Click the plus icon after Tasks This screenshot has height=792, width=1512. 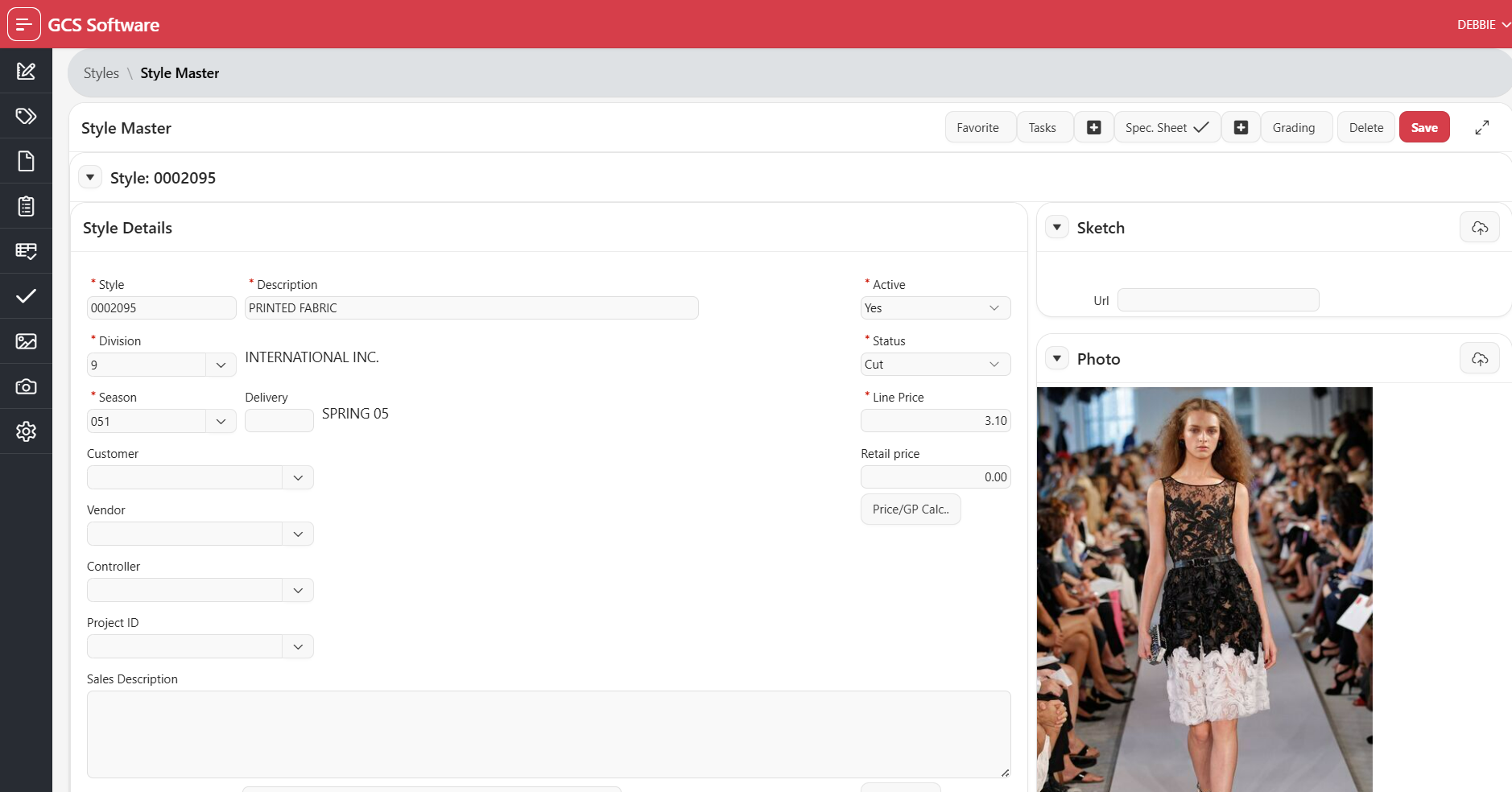click(1094, 127)
